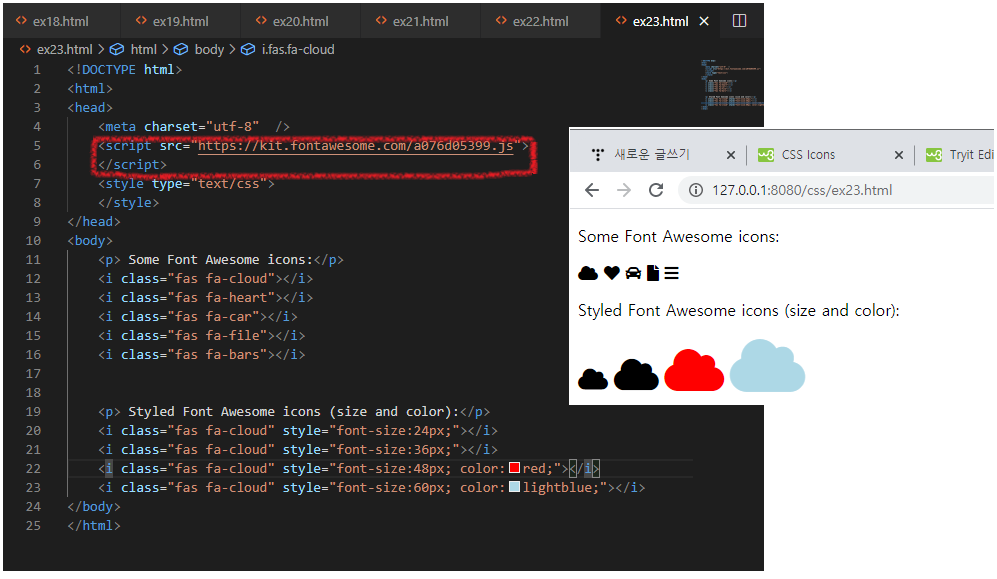Click the cube icon before html breadcrumb
Viewport: 997px width, 579px height.
tap(117, 50)
